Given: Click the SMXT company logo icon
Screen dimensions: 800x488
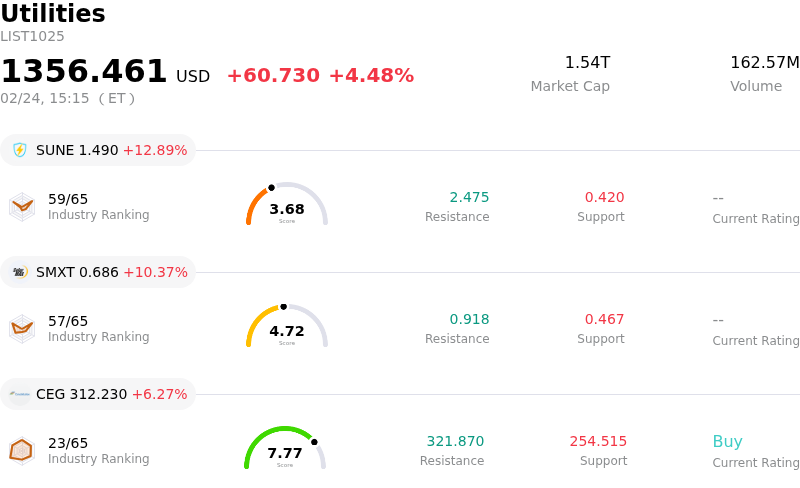Looking at the screenshot, I should 20,272.
